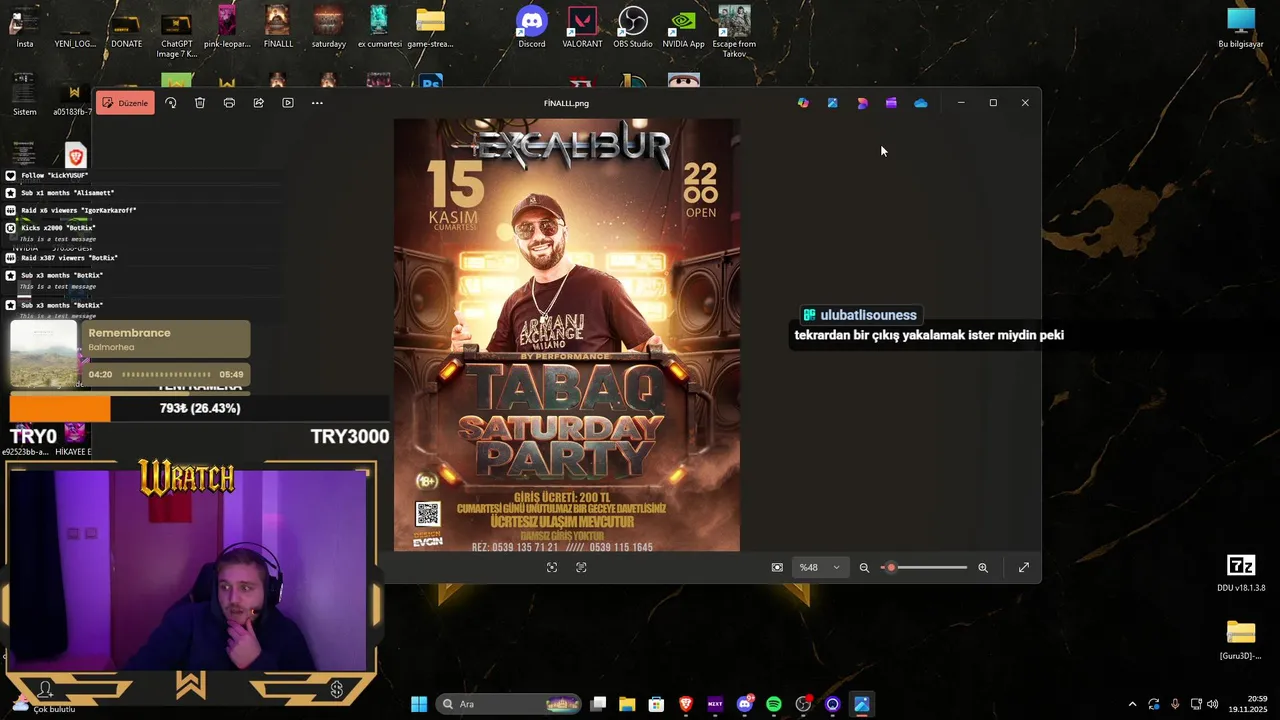
Task: Open Brave browser from the taskbar
Action: 686,704
